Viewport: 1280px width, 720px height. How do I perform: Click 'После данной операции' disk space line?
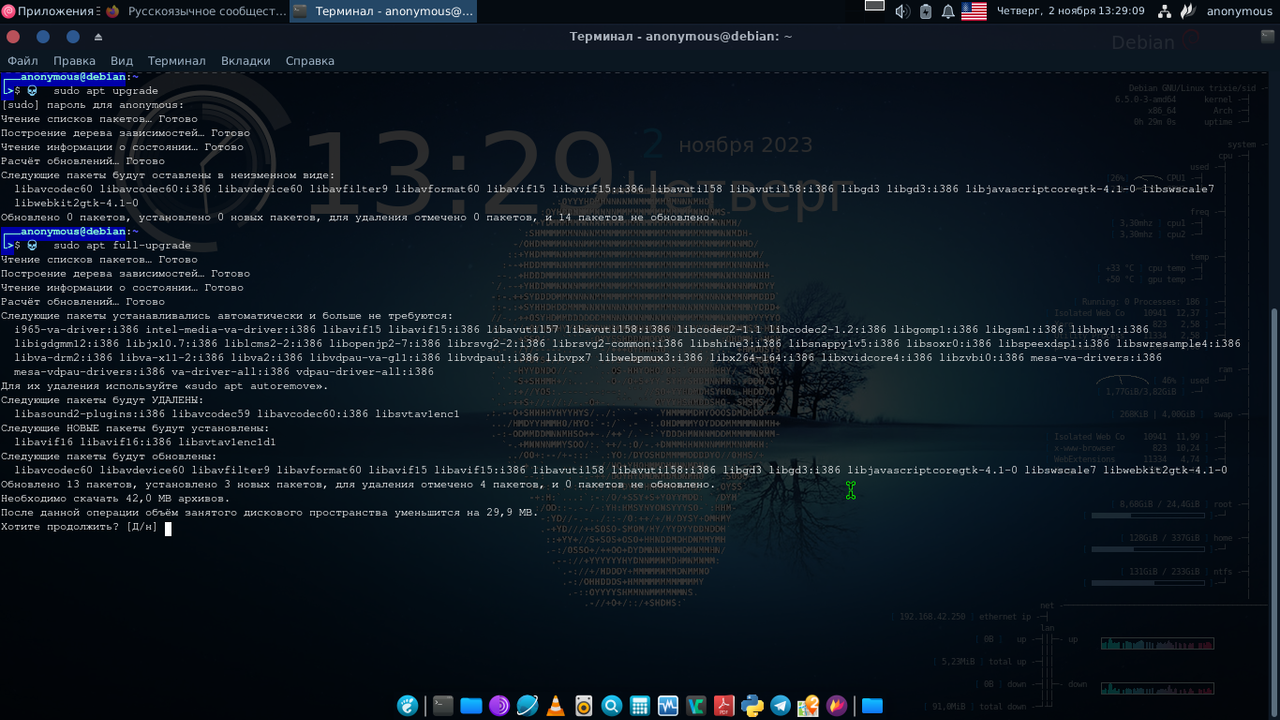tap(269, 513)
